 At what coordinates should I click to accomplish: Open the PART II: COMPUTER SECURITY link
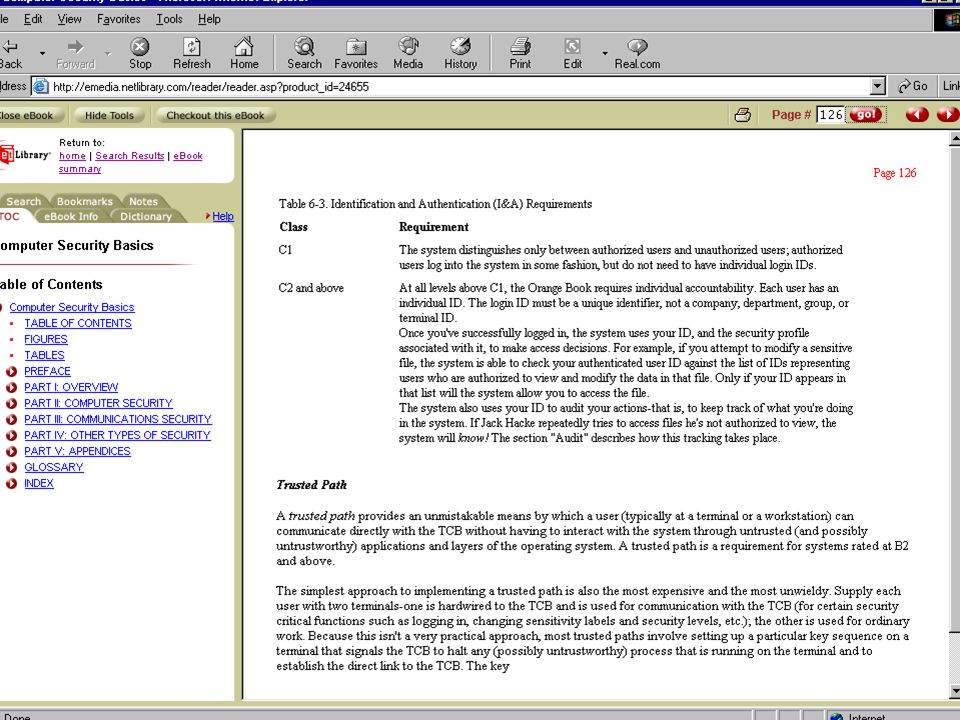click(x=98, y=403)
